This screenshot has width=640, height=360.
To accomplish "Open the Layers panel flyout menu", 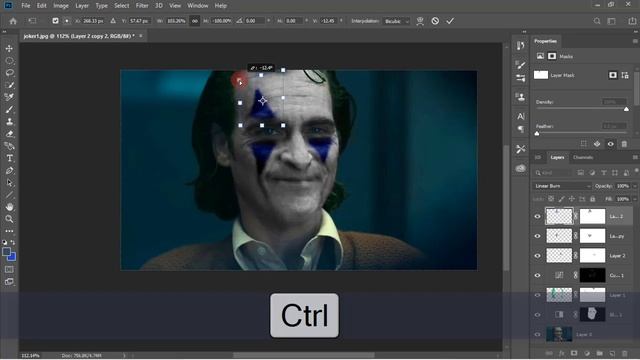I will pos(635,157).
